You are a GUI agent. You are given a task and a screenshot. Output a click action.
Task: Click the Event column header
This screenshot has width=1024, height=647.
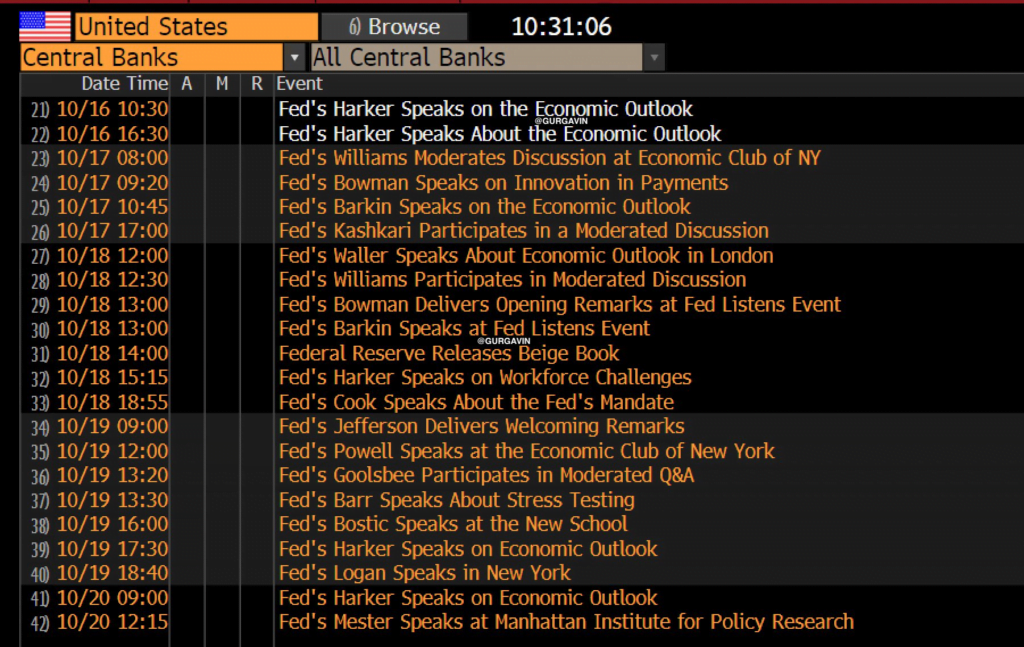click(300, 84)
